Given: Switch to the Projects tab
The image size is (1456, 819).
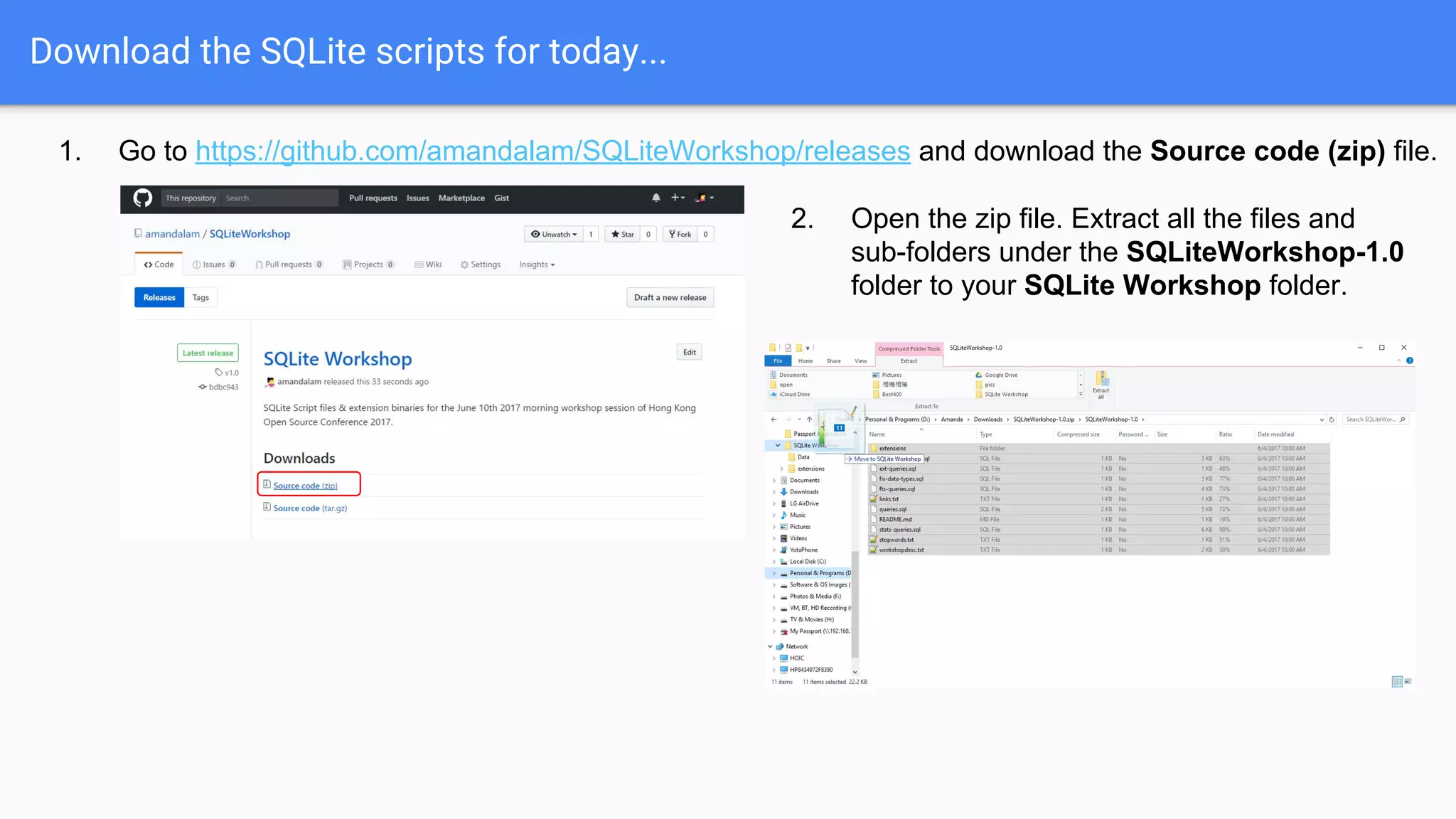Looking at the screenshot, I should coord(368,264).
